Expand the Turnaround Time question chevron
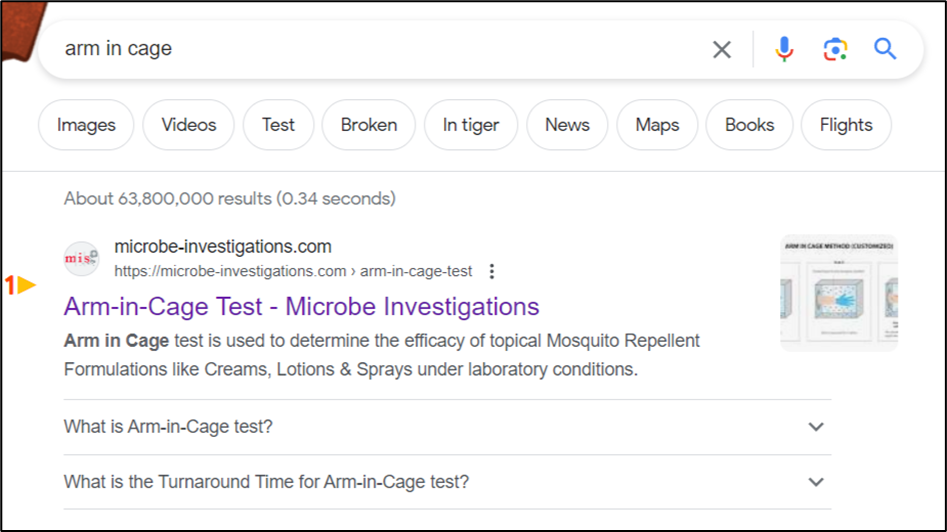Image resolution: width=947 pixels, height=532 pixels. (816, 482)
